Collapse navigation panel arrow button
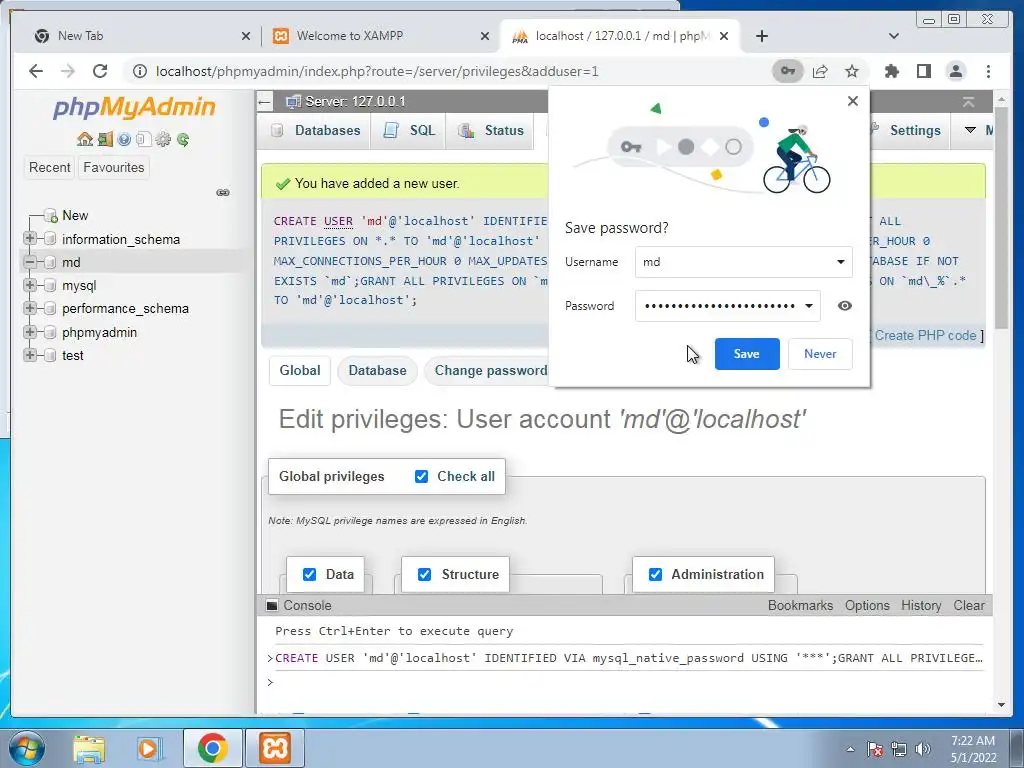The width and height of the screenshot is (1024, 768). coord(264,101)
